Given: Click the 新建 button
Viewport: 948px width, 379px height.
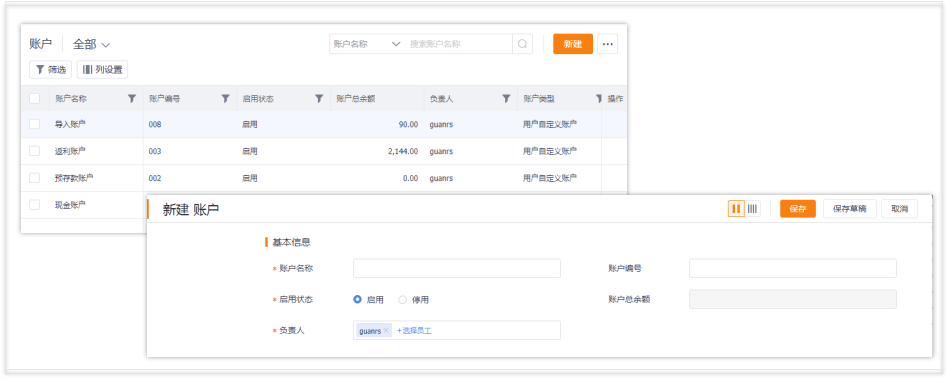Looking at the screenshot, I should [573, 44].
